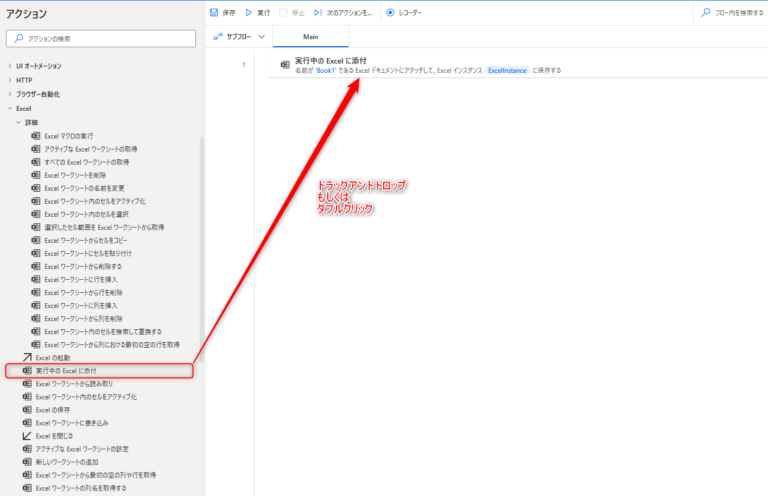Click the 次のアクションを実行 step icon
768x496 pixels.
318,12
